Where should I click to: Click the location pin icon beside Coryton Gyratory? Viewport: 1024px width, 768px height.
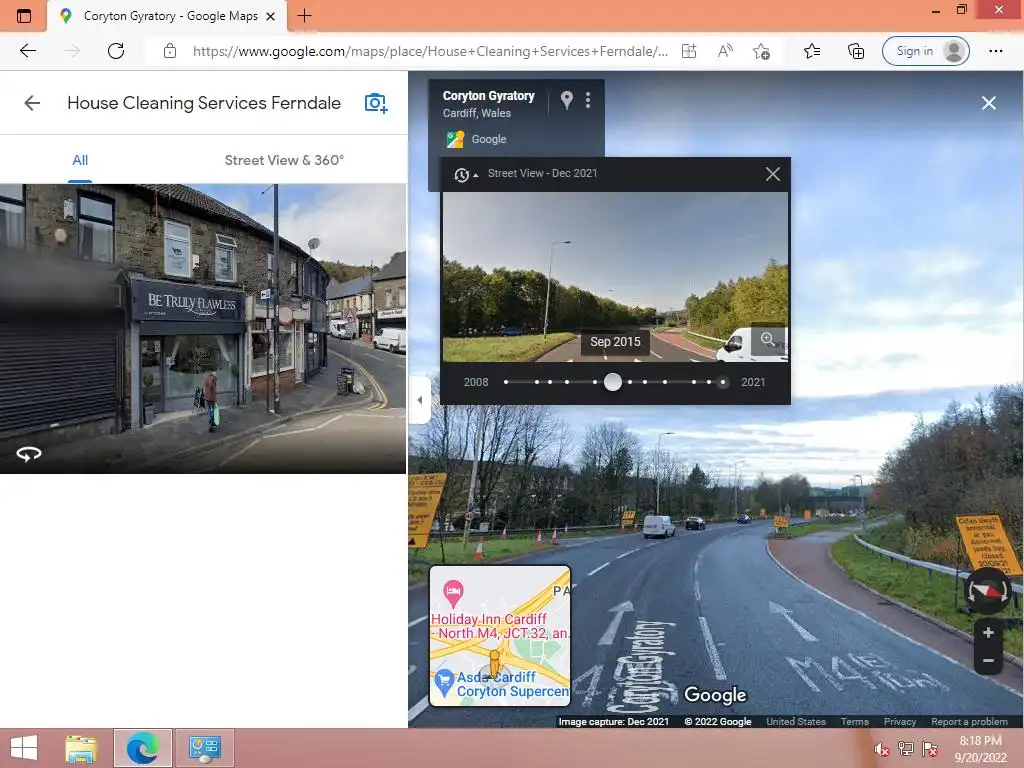(x=567, y=100)
